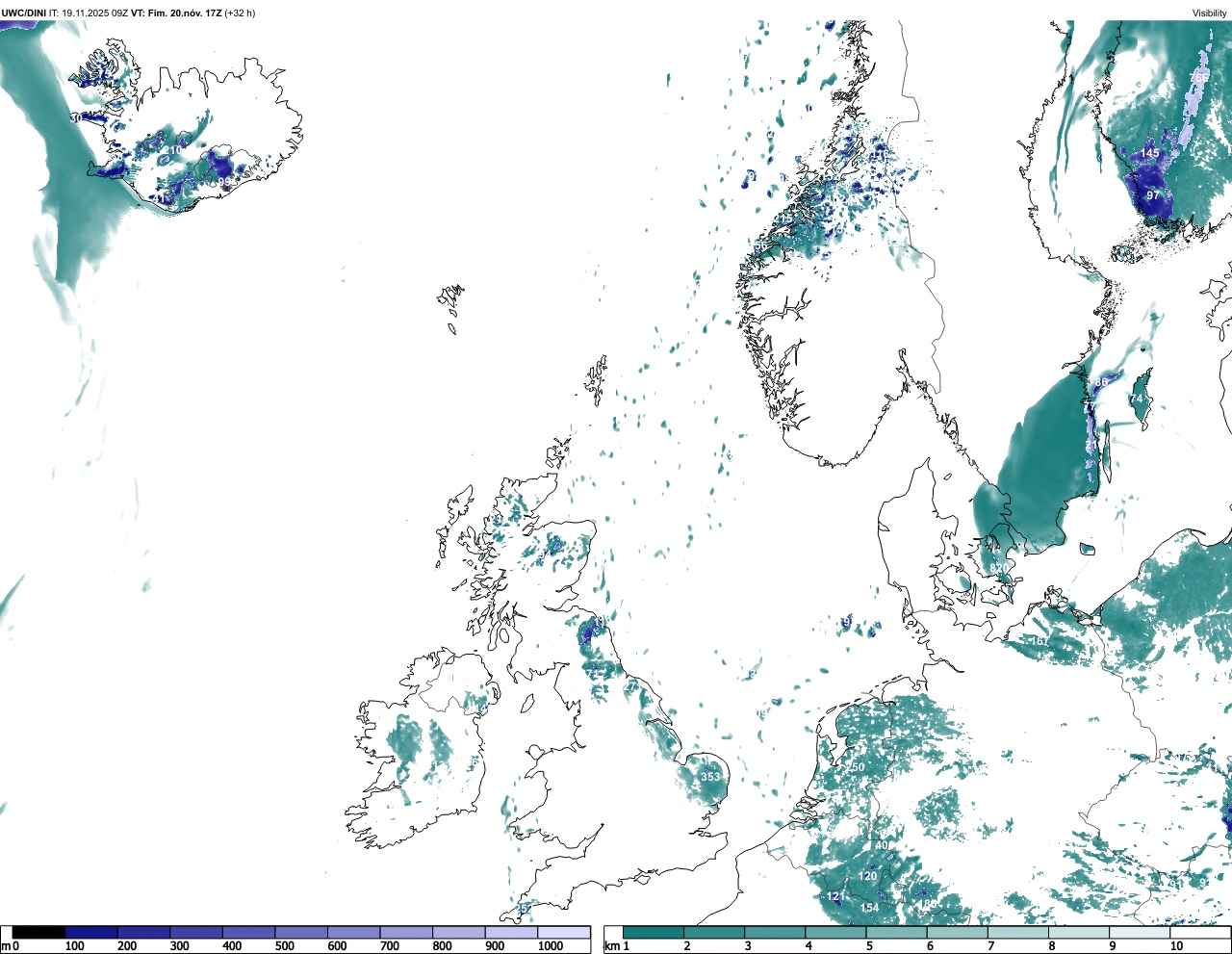Click the '121' value left of 154
The height and width of the screenshot is (954, 1232).
click(834, 896)
